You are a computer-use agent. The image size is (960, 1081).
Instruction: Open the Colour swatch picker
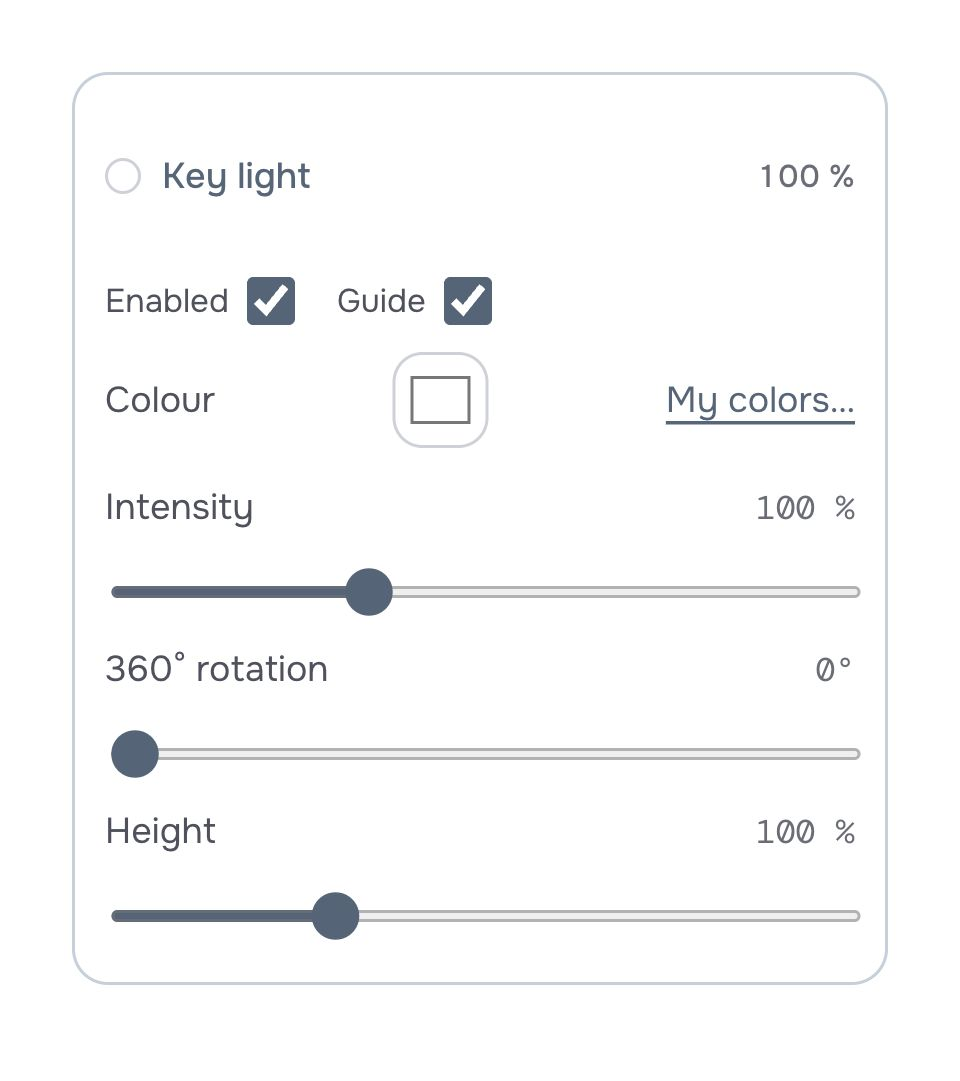pos(440,400)
